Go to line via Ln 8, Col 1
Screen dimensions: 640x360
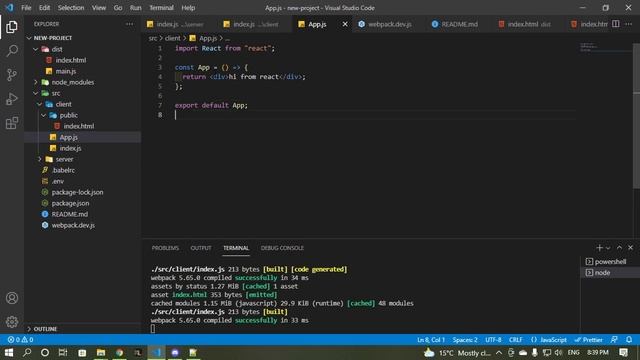click(x=431, y=340)
